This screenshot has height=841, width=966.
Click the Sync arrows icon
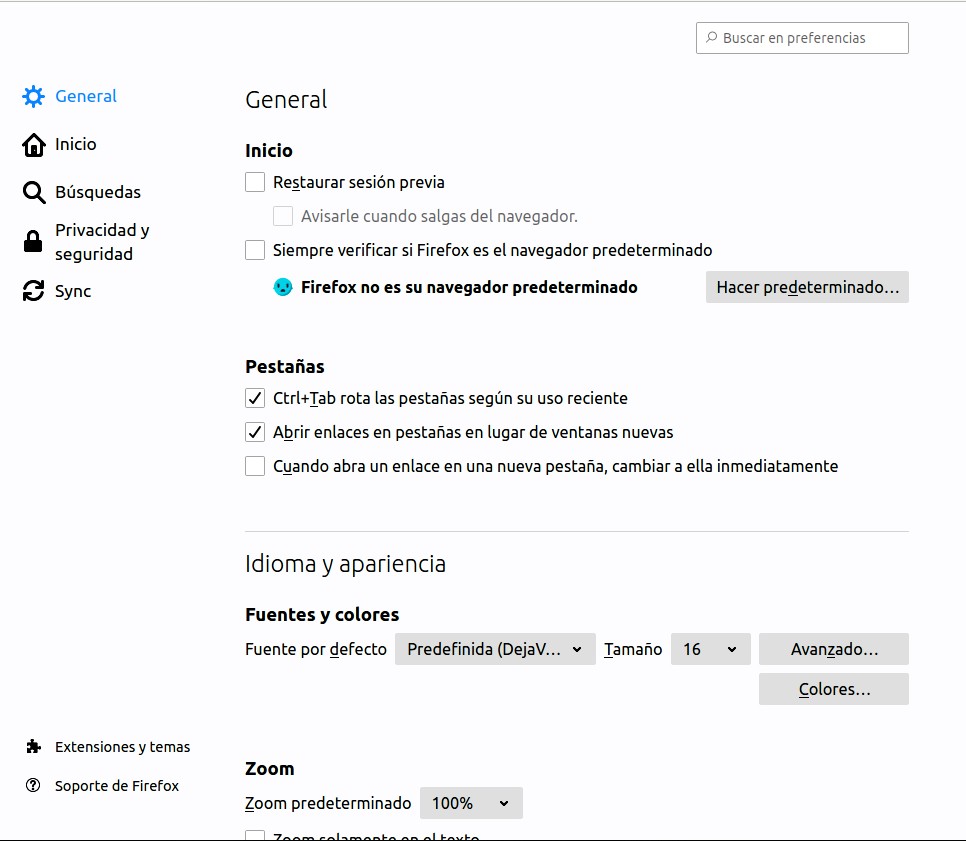tap(33, 291)
